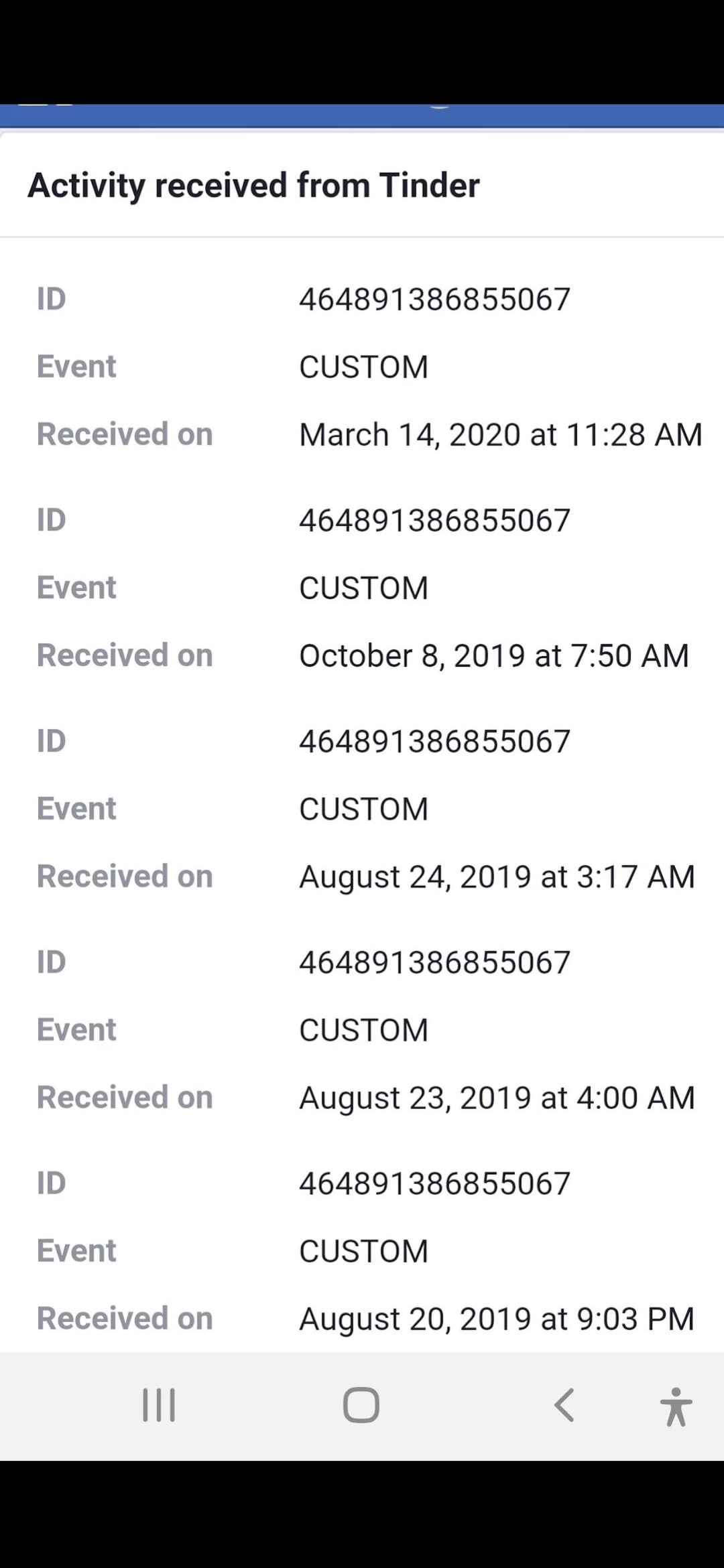This screenshot has width=724, height=1568.
Task: Tap the ID number above the August 23 entry
Action: tap(434, 963)
